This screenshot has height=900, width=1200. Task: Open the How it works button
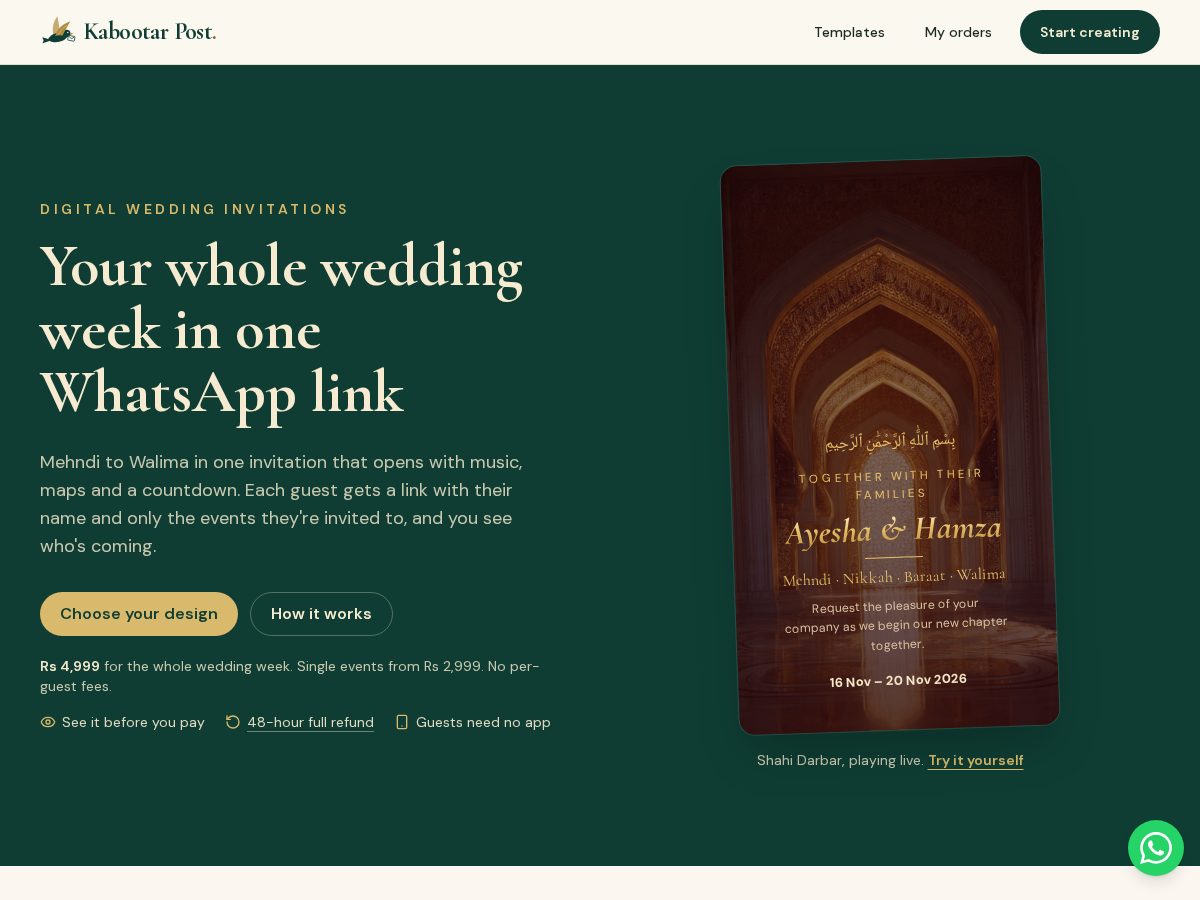(321, 614)
